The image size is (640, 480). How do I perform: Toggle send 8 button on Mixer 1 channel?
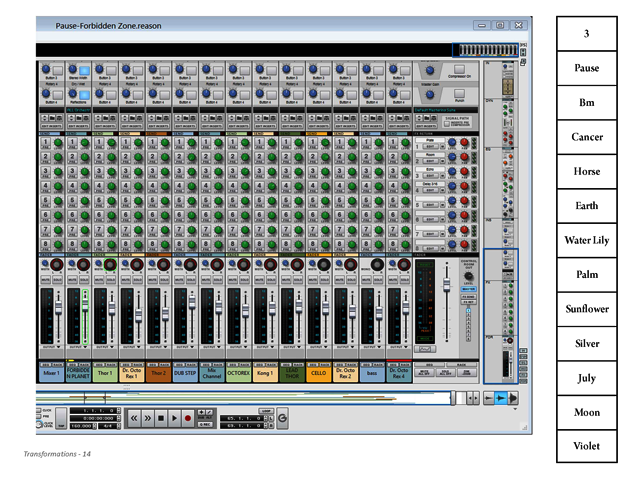point(46,244)
